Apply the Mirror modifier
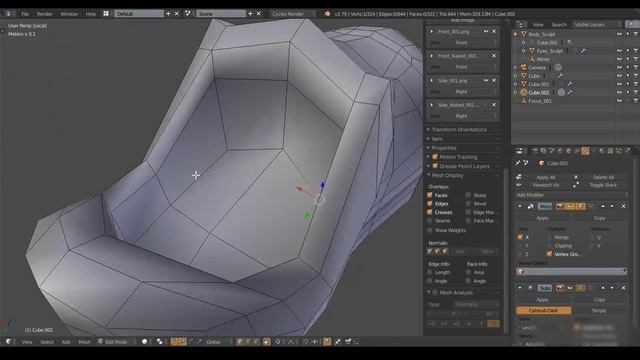 point(542,218)
